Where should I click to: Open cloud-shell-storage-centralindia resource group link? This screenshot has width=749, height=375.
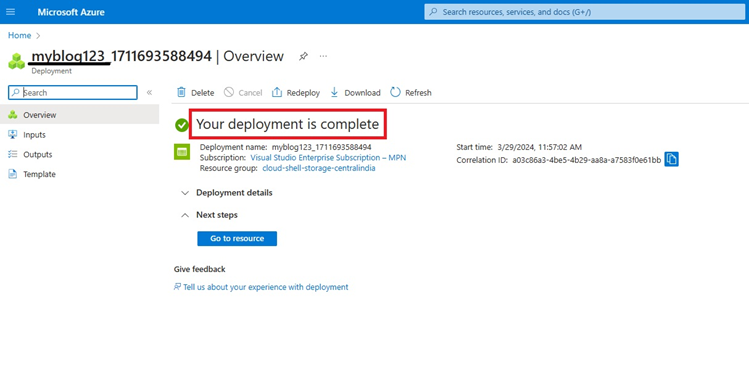[x=319, y=168]
